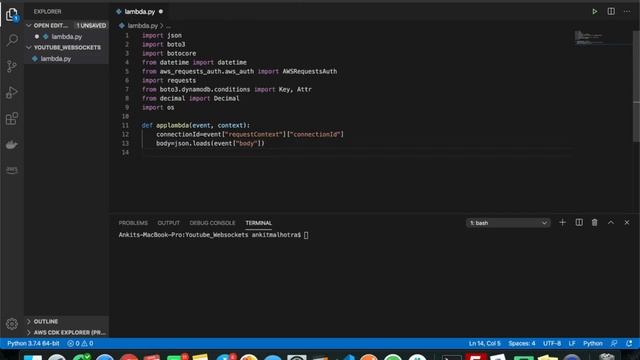Click line number 14 in the gutter
This screenshot has height=360, width=640.
[125, 152]
